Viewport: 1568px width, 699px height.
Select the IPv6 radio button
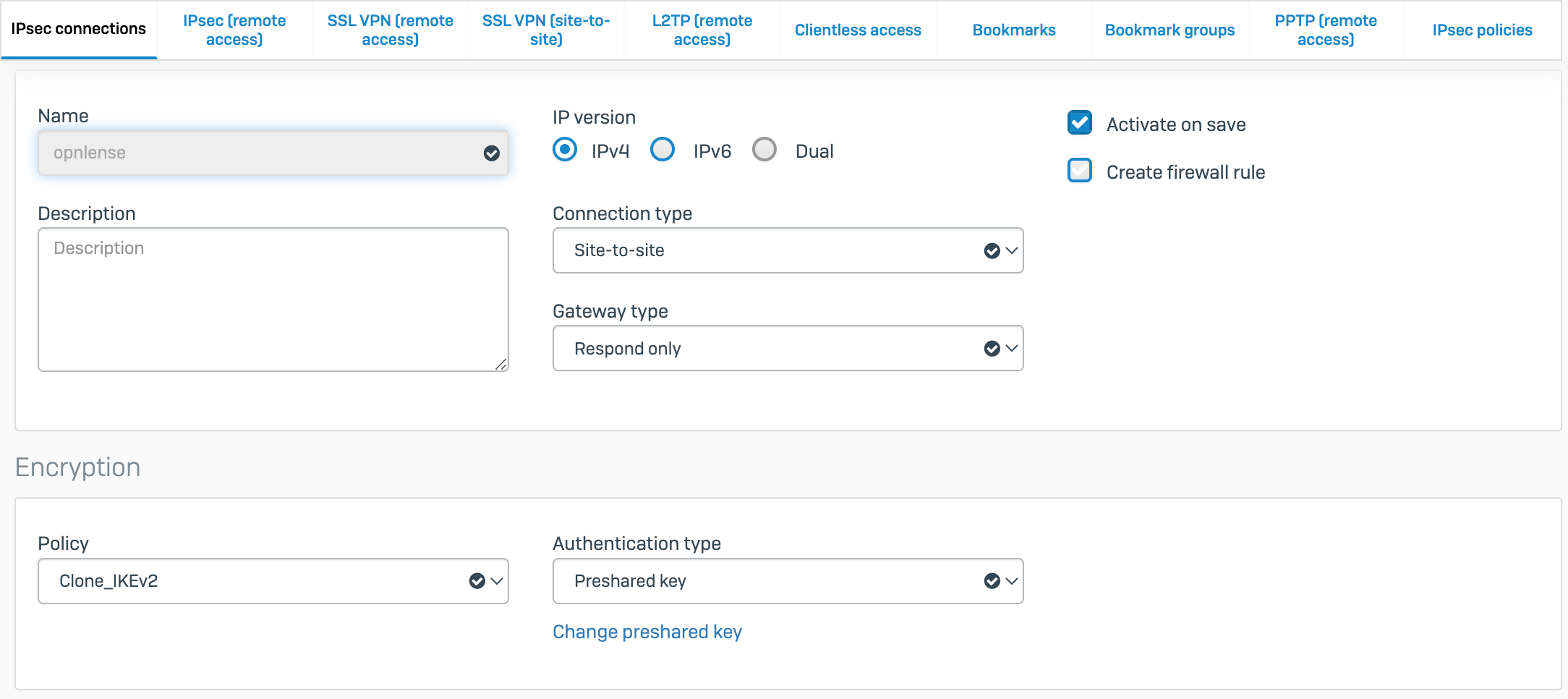point(662,150)
